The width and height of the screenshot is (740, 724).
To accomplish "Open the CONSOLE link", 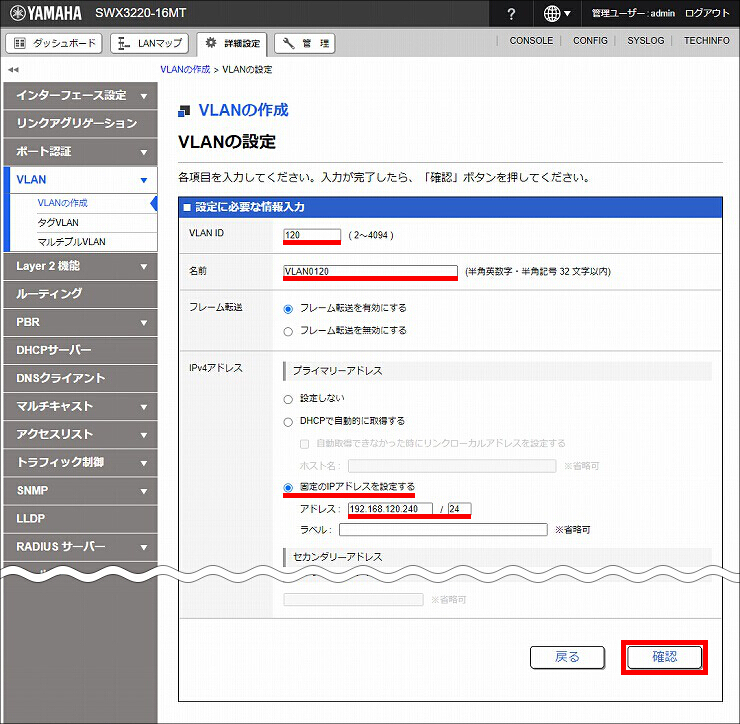I will point(531,41).
